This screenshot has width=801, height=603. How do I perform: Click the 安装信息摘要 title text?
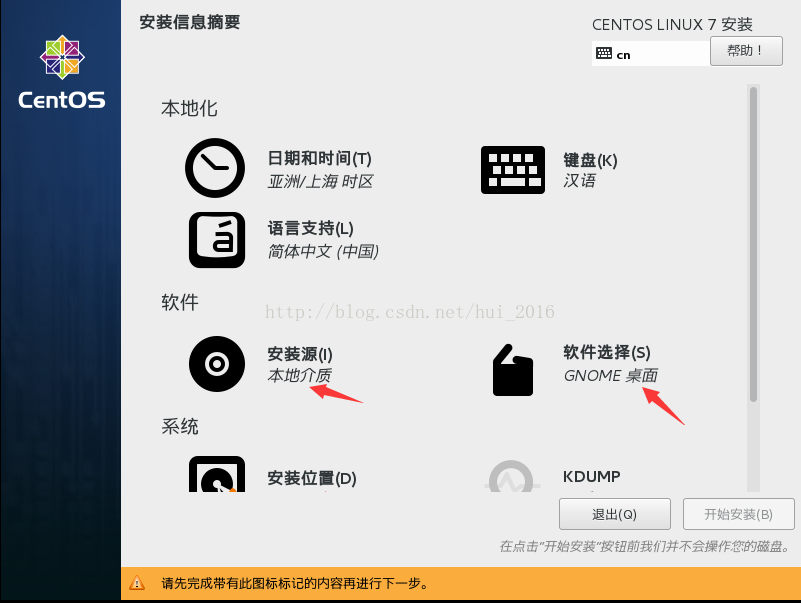pyautogui.click(x=190, y=22)
